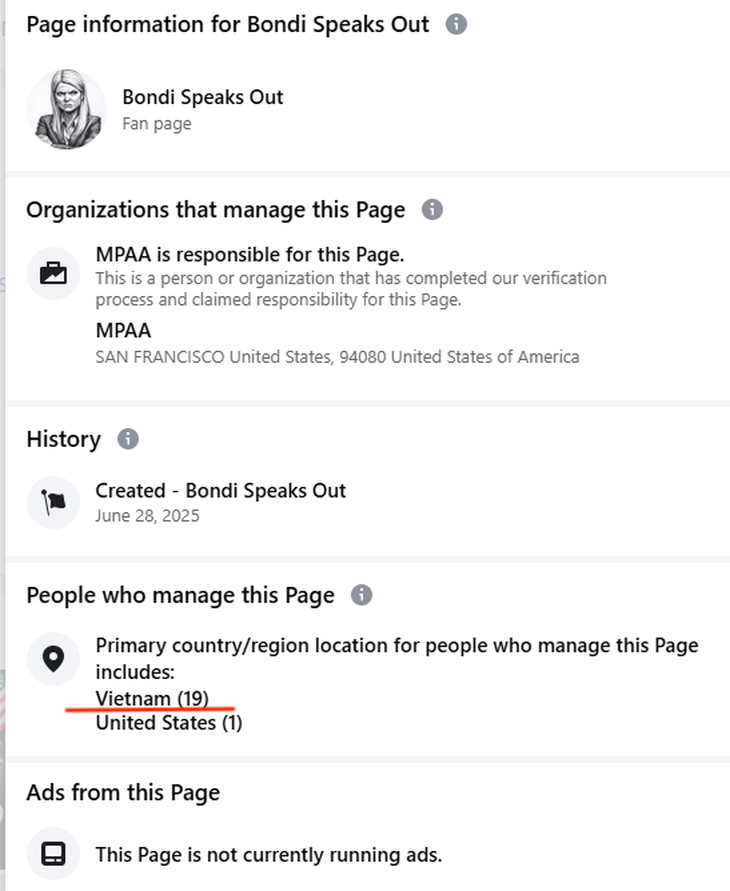The image size is (730, 891).
Task: Click MPAA is responsible for this Page
Action: (x=250, y=254)
